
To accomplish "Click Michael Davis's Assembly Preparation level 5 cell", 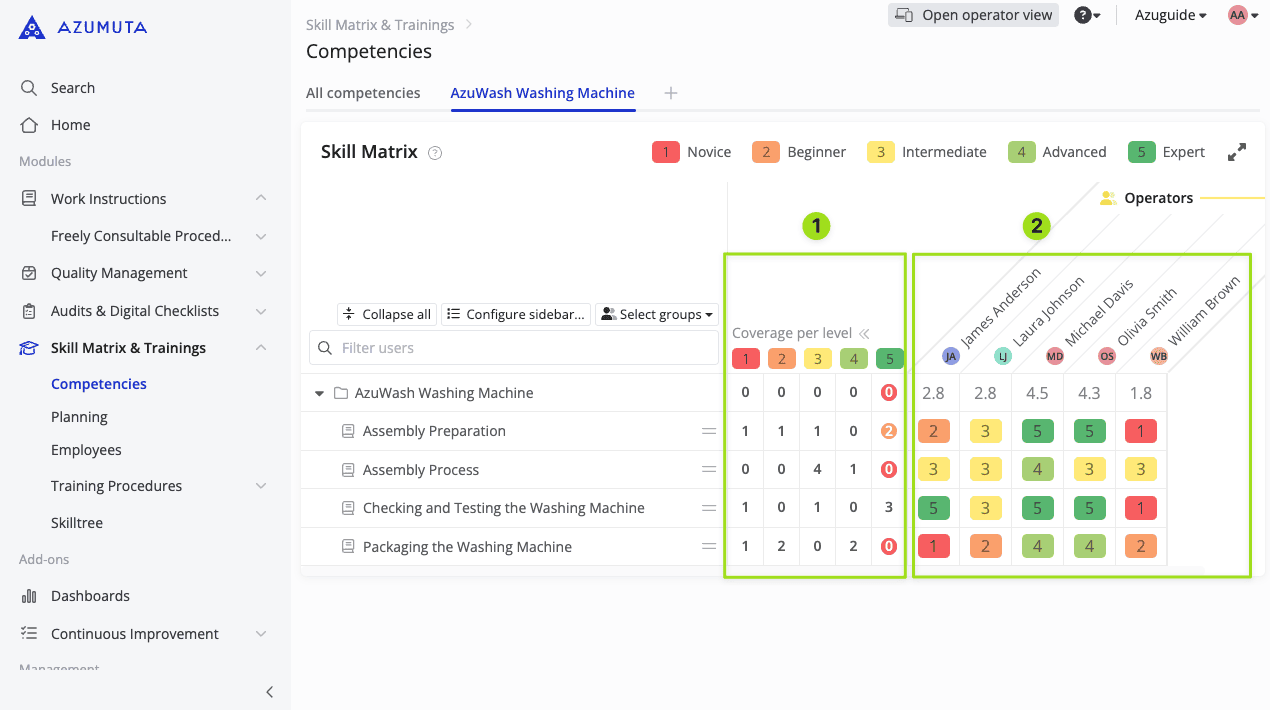I will 1037,431.
